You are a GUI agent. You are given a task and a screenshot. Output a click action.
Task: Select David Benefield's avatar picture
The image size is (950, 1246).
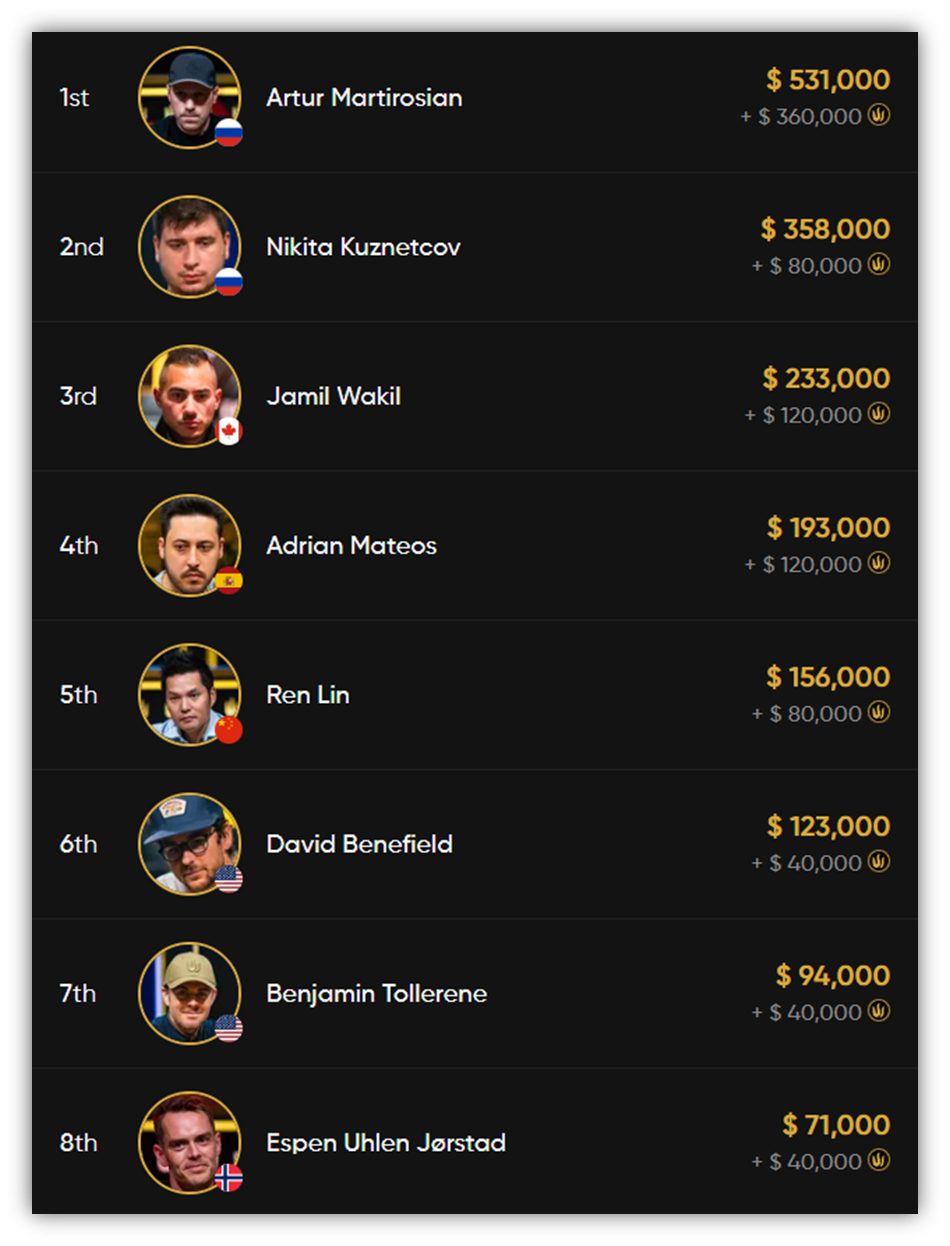[190, 844]
